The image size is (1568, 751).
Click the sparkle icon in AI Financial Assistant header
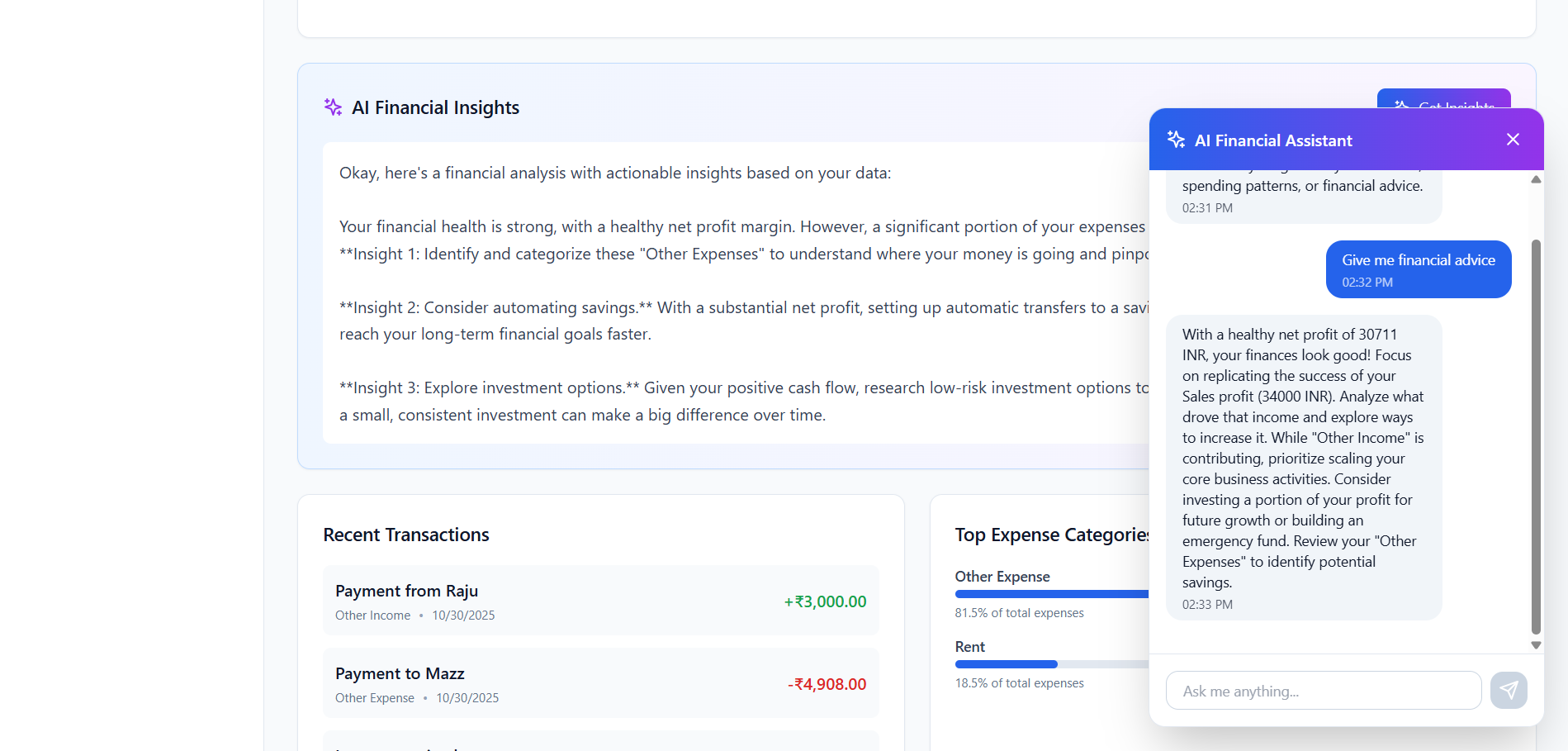(x=1176, y=140)
